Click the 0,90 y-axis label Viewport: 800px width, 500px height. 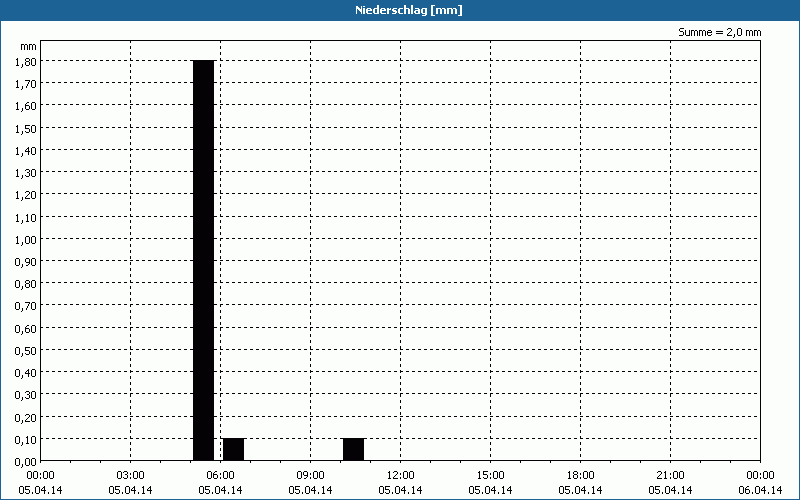click(x=26, y=262)
